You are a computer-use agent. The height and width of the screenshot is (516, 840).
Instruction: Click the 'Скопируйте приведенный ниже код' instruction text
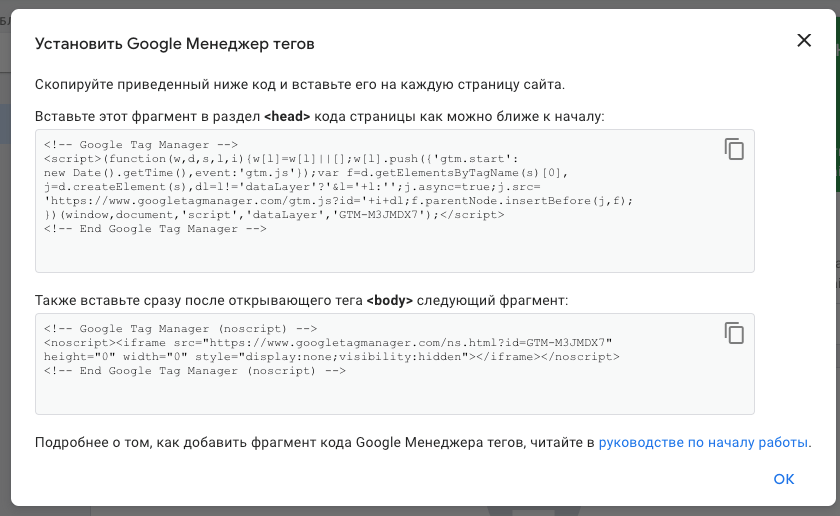click(300, 84)
